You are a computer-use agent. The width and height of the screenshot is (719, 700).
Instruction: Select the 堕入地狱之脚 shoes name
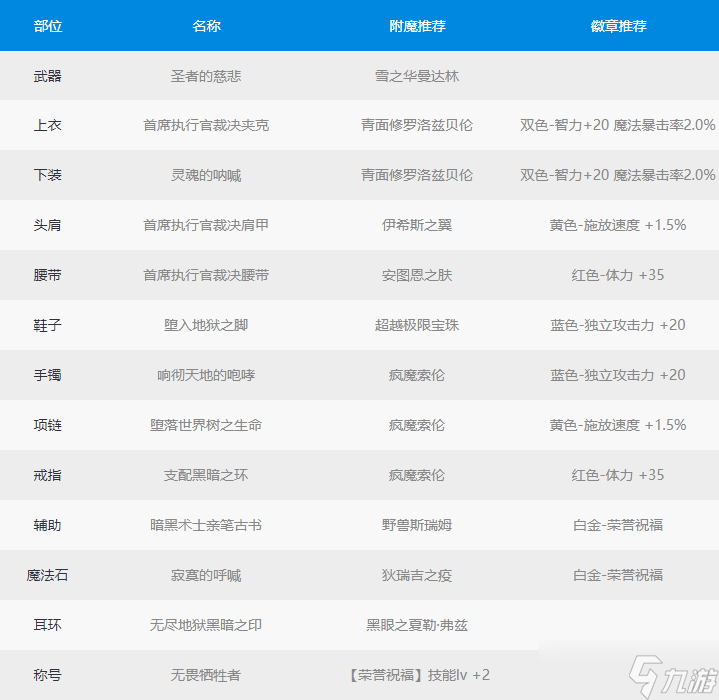pos(206,325)
